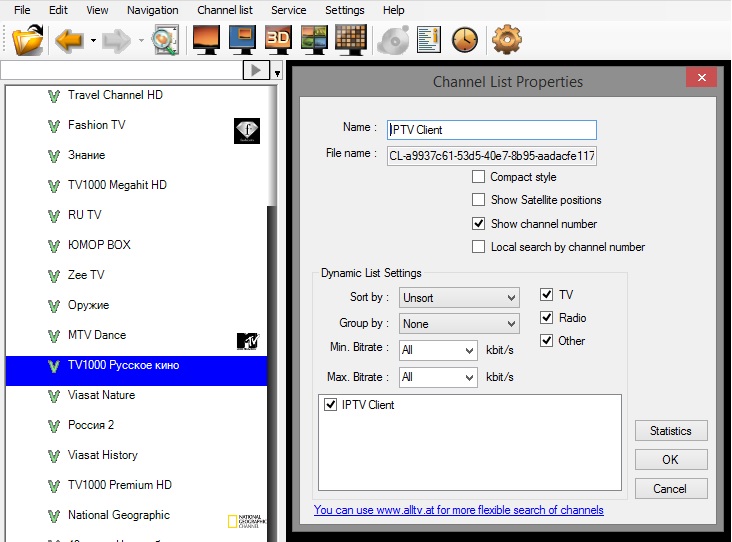Open settings with the orange gear icon

tap(507, 41)
